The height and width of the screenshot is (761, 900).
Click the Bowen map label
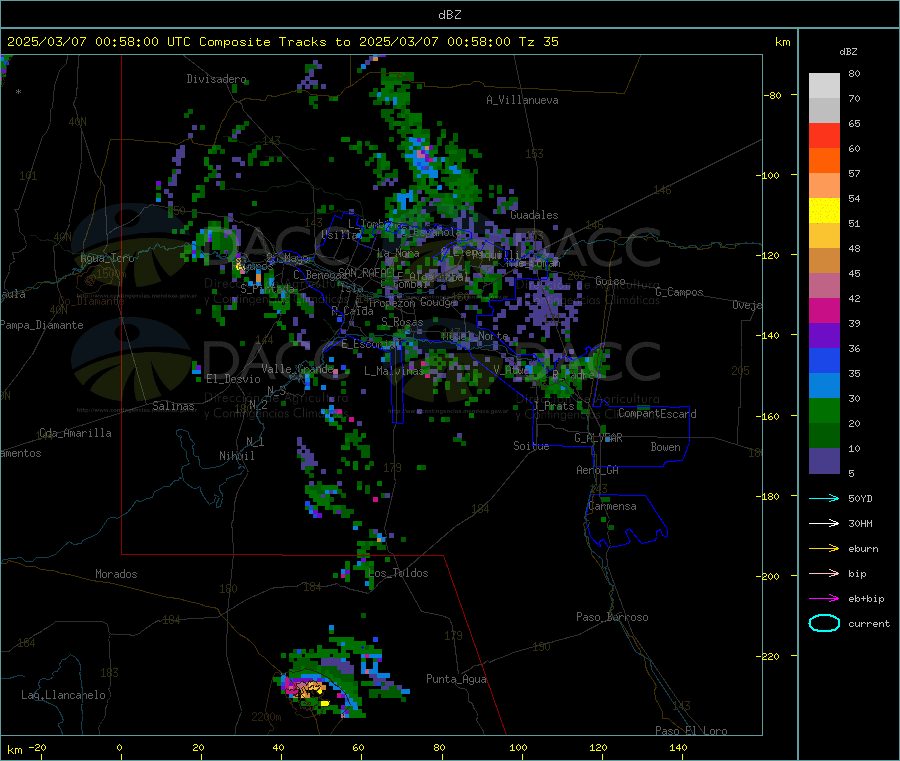coord(665,447)
